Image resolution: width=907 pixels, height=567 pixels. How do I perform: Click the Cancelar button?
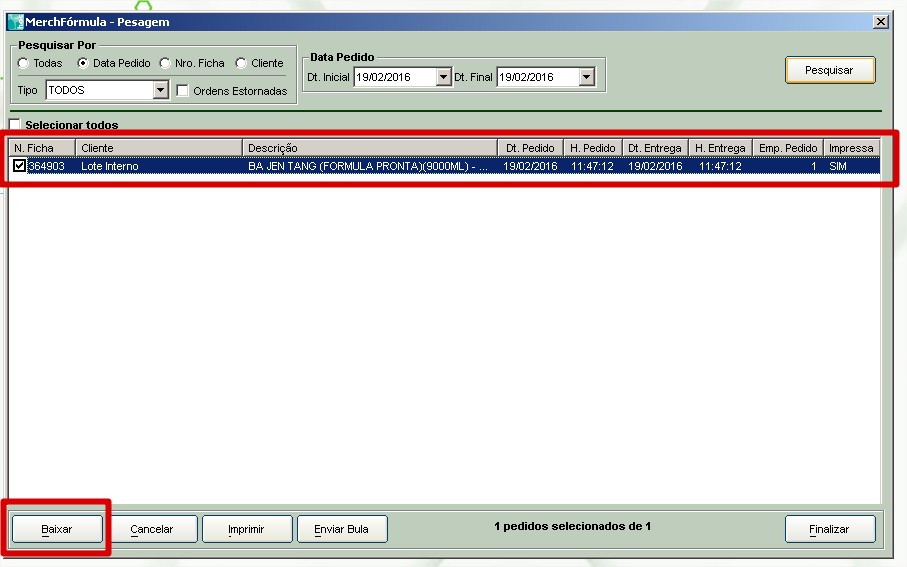[152, 529]
